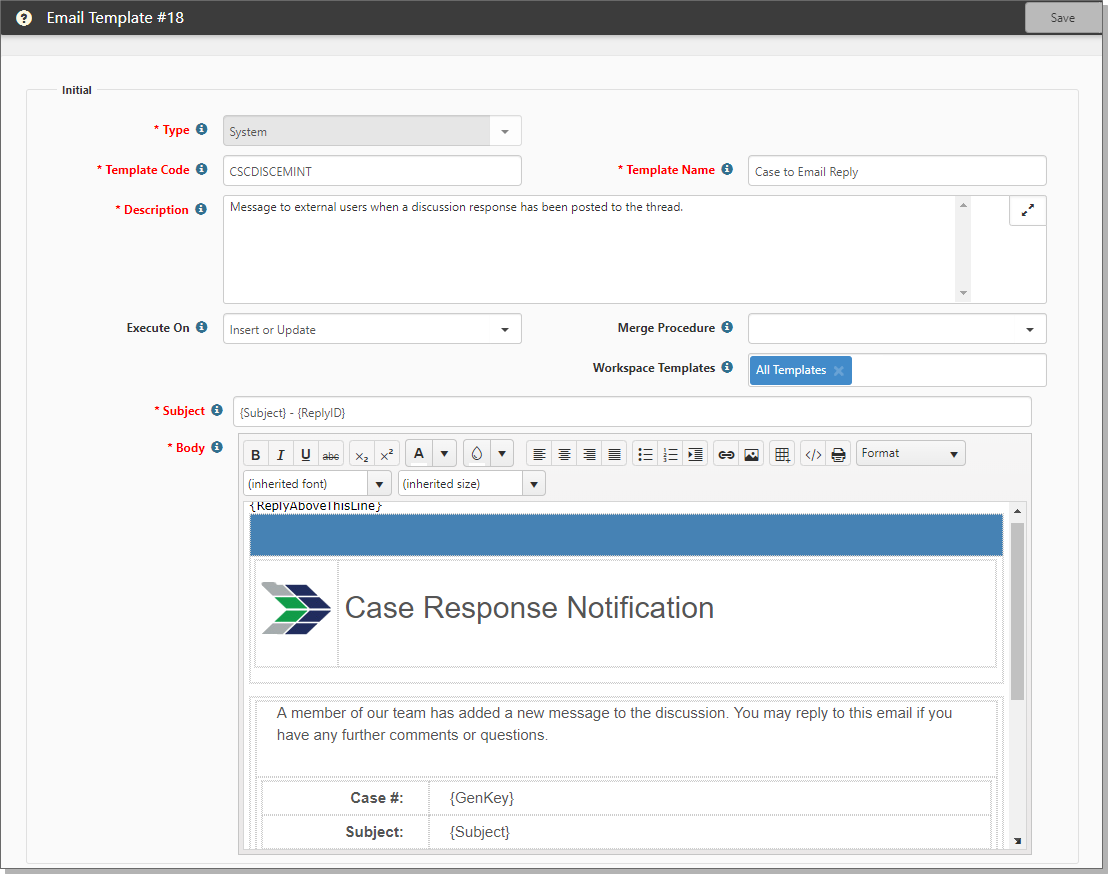This screenshot has height=874, width=1108.
Task: Apply subscript formatting
Action: [x=362, y=454]
